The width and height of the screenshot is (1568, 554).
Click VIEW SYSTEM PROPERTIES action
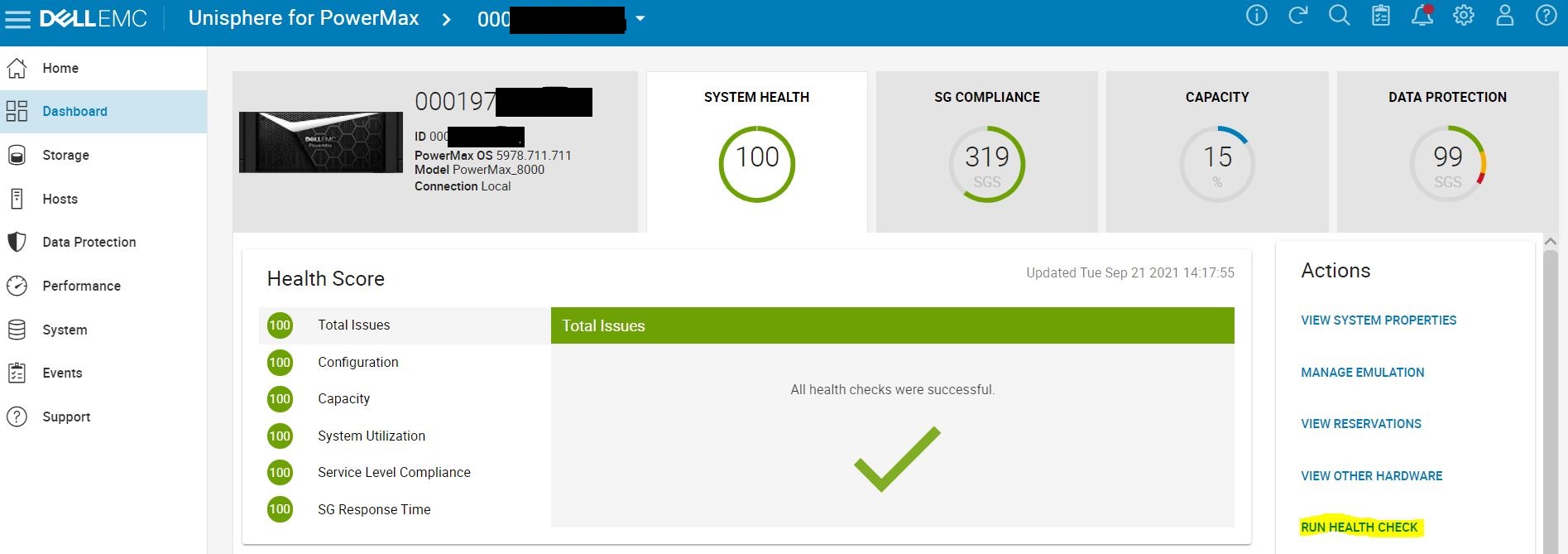click(x=1379, y=320)
